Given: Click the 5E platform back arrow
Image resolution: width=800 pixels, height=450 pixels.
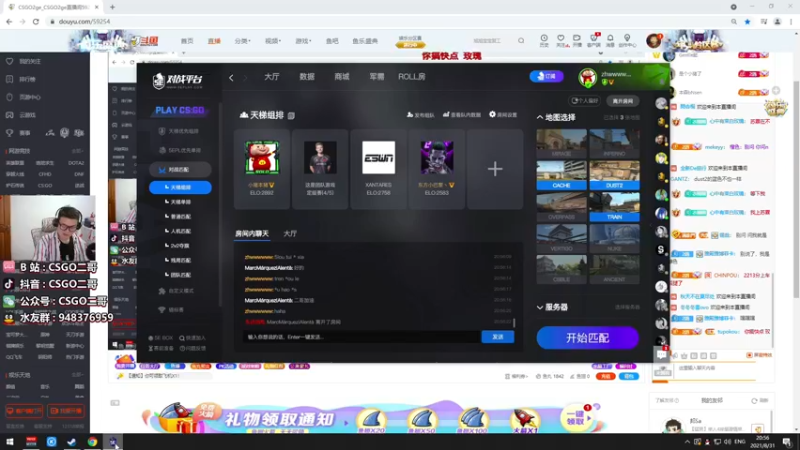Looking at the screenshot, I should [x=231, y=78].
